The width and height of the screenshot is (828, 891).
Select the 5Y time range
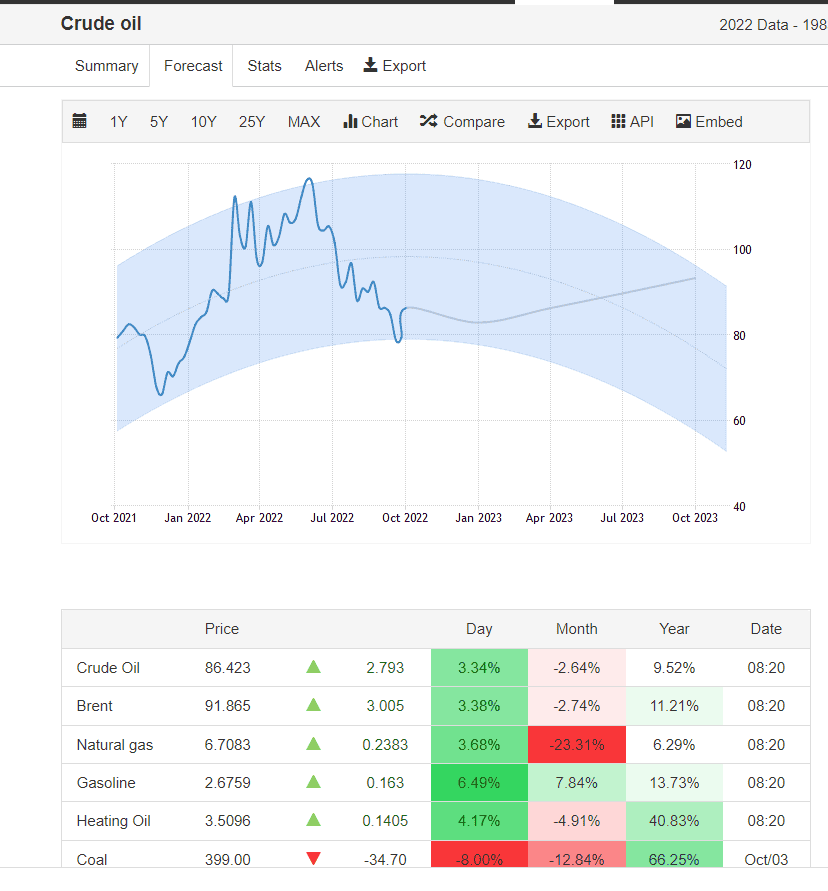click(x=159, y=122)
